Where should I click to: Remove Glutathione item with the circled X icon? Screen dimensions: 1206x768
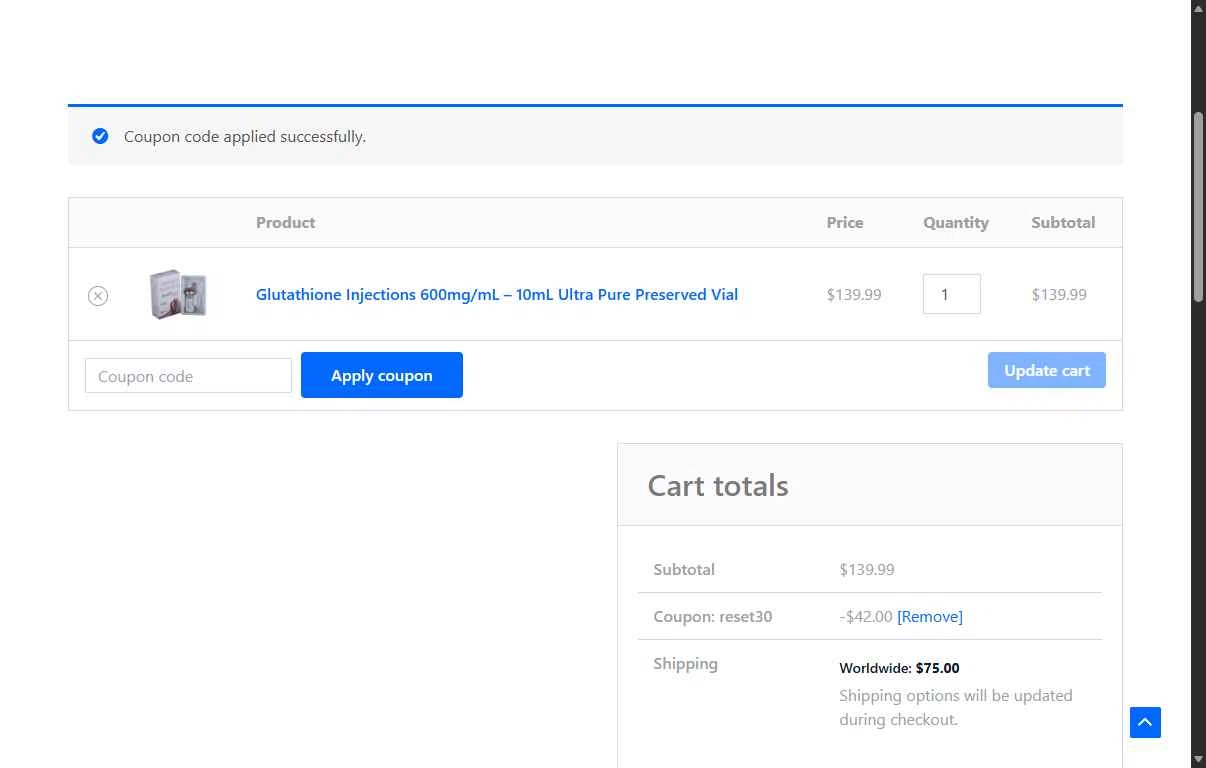[98, 296]
